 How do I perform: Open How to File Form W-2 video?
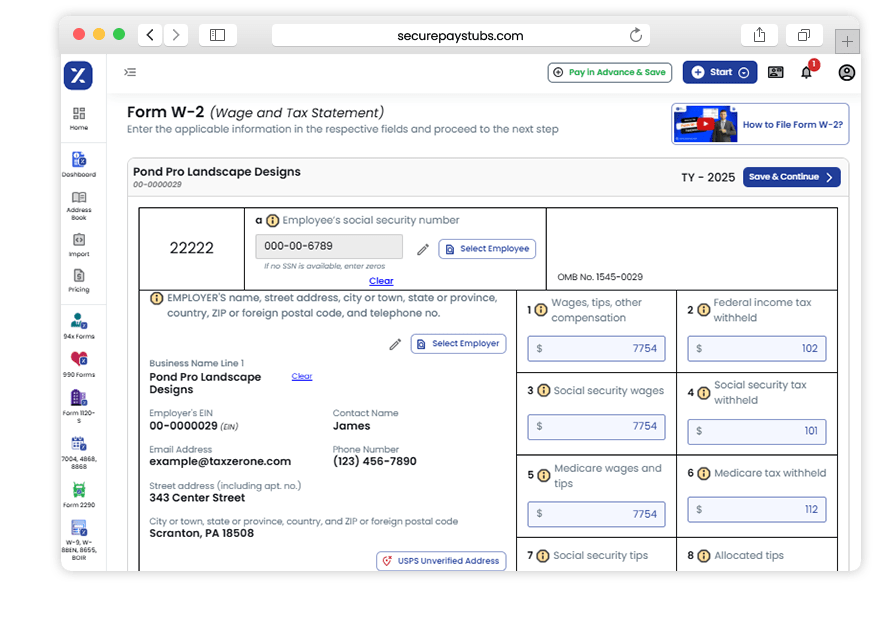pos(760,124)
